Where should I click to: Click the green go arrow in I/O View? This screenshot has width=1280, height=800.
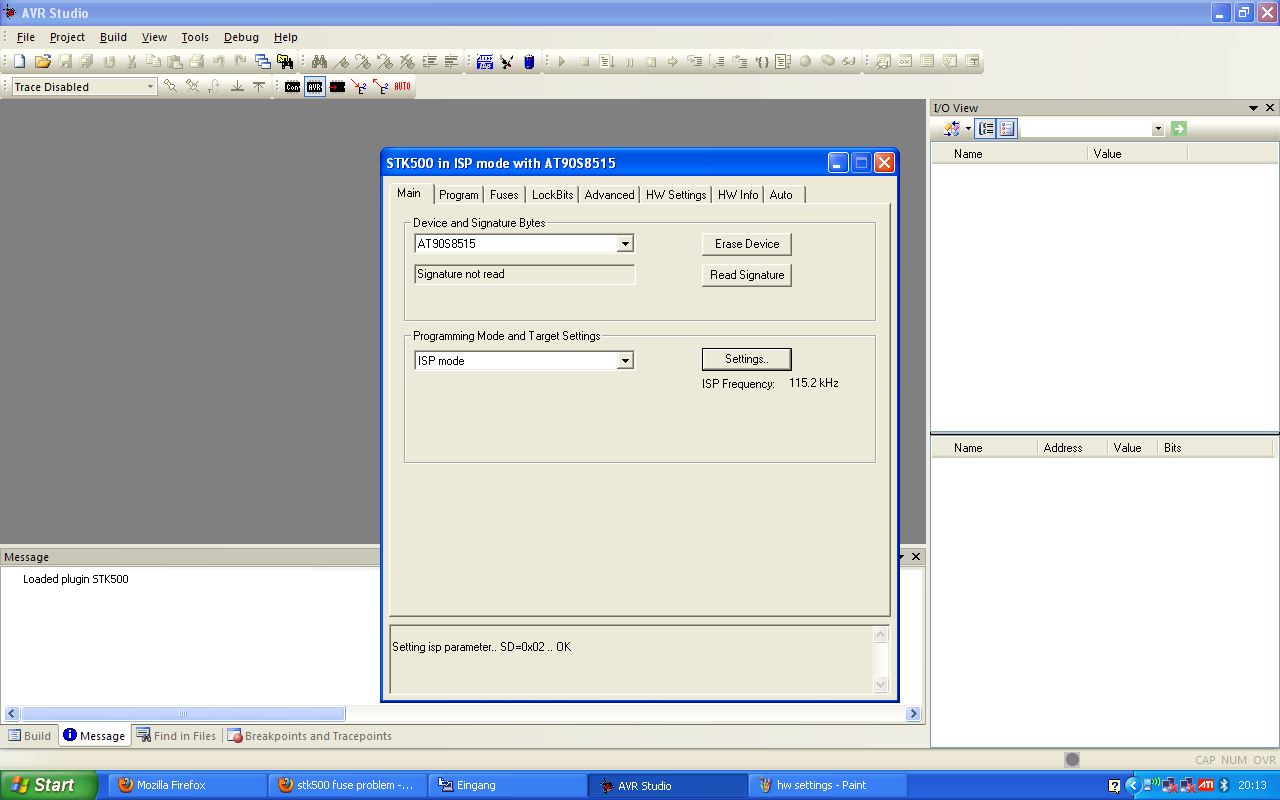coord(1179,129)
